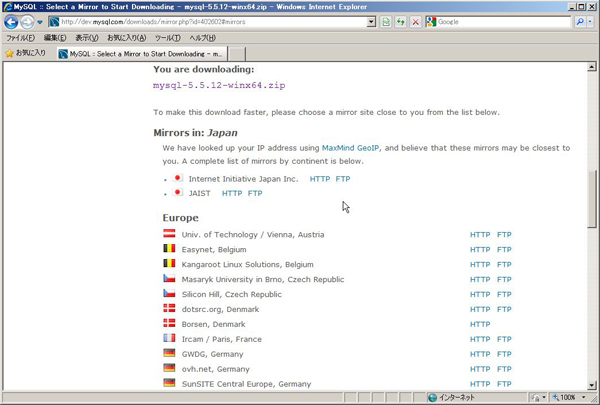Click the Refresh page icon

tap(401, 22)
